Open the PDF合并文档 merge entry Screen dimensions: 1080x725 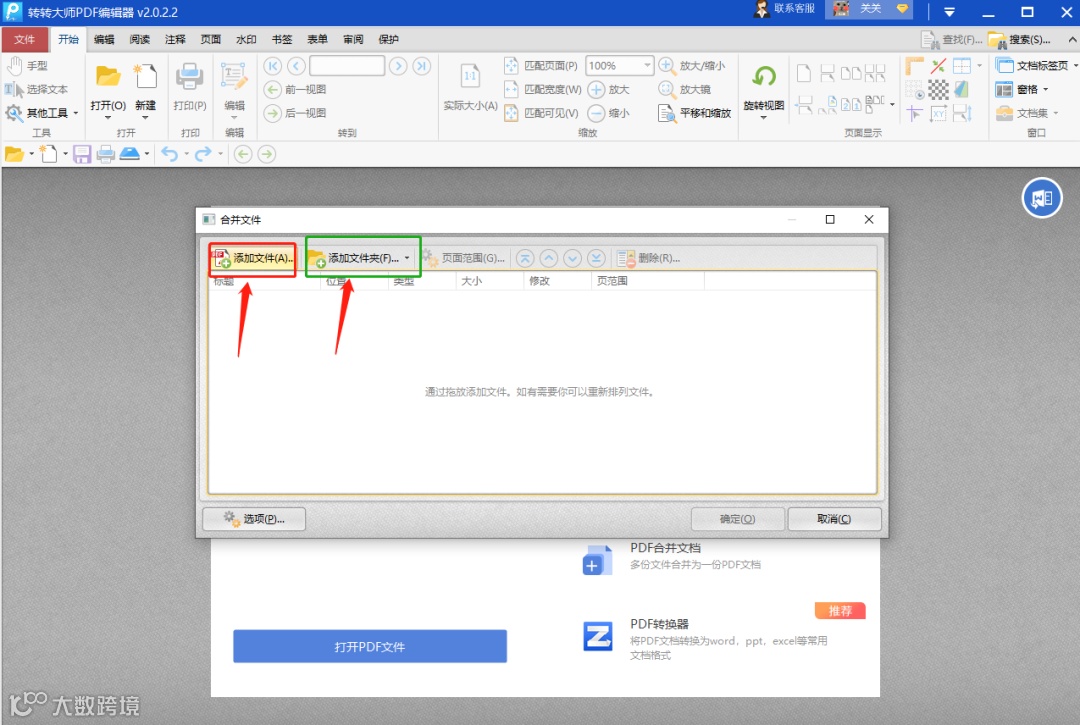pyautogui.click(x=672, y=557)
